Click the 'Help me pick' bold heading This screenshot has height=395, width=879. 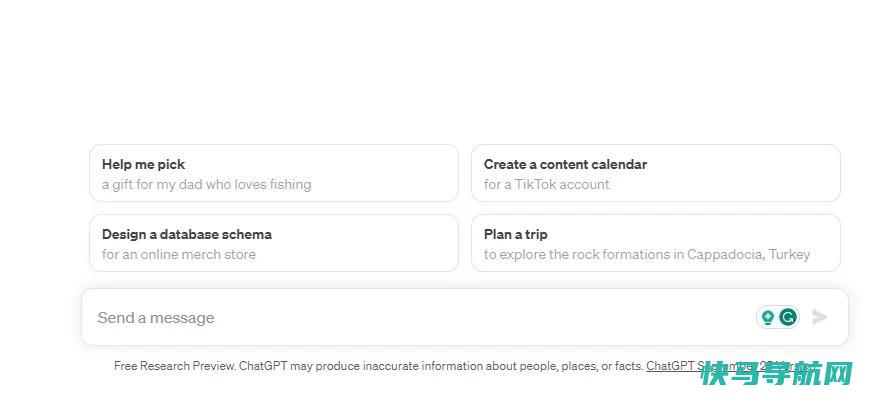[144, 165]
